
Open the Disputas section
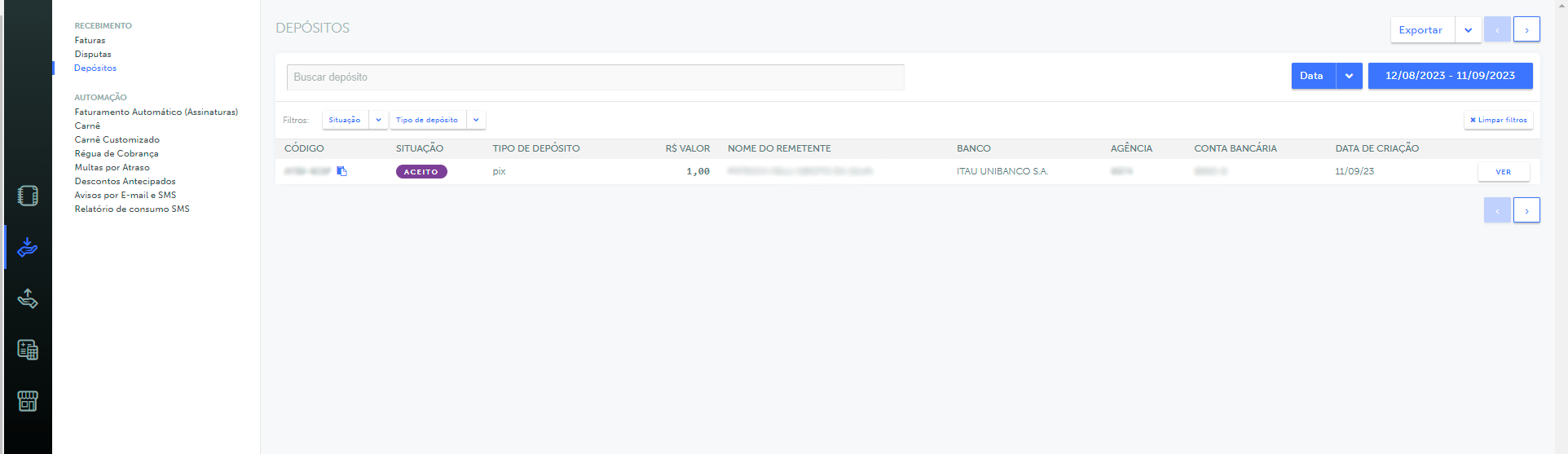(x=93, y=54)
